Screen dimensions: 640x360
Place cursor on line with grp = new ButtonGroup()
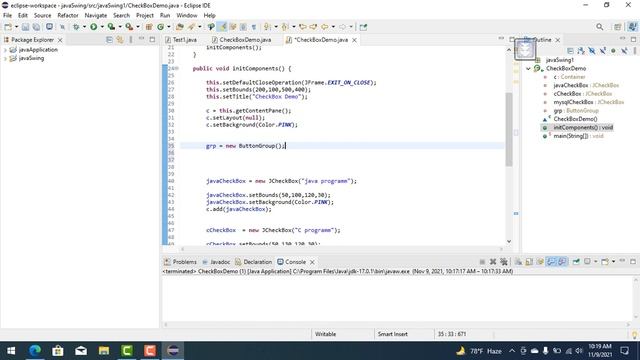342,146
